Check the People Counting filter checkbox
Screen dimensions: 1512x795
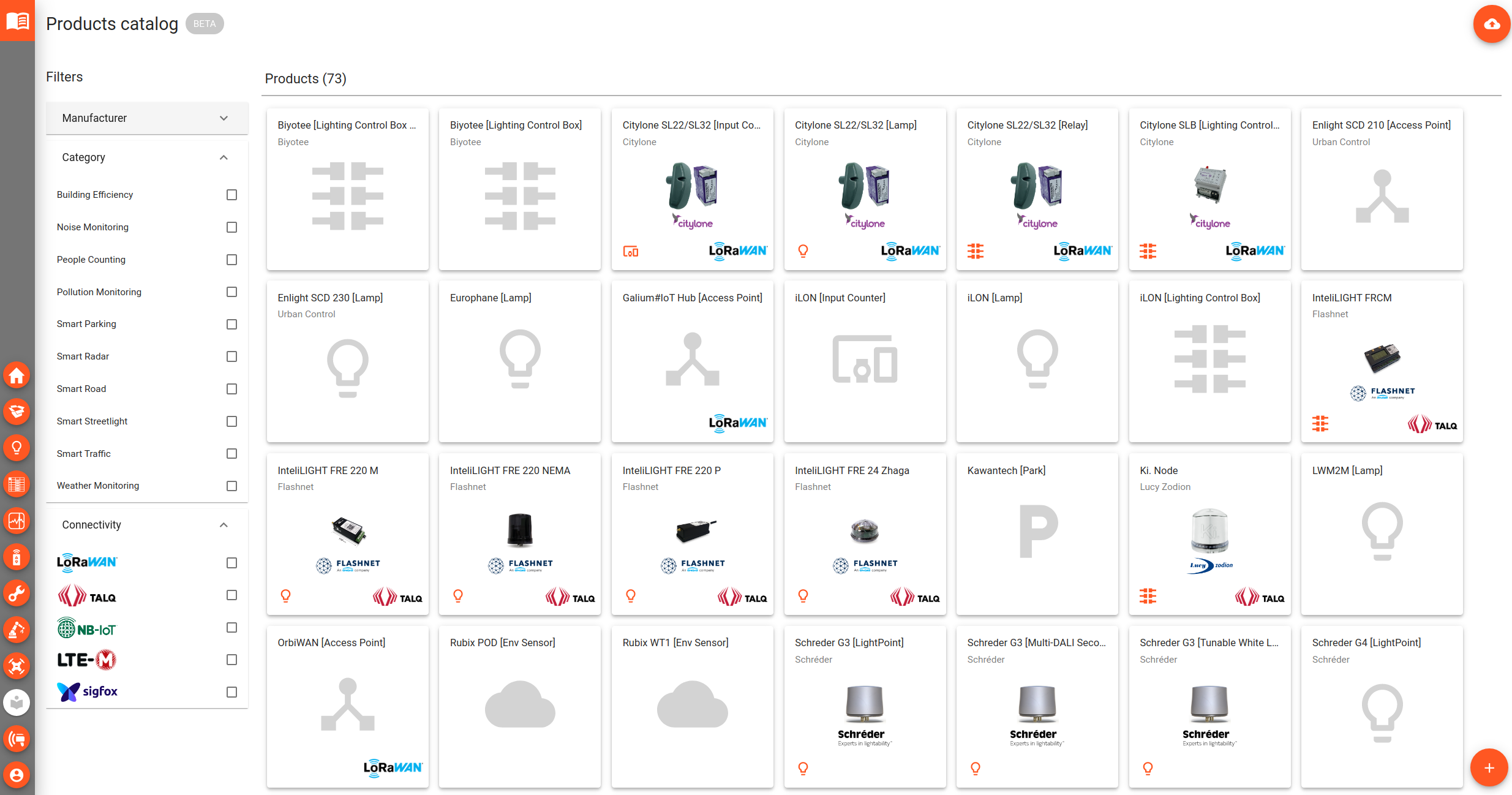[231, 260]
